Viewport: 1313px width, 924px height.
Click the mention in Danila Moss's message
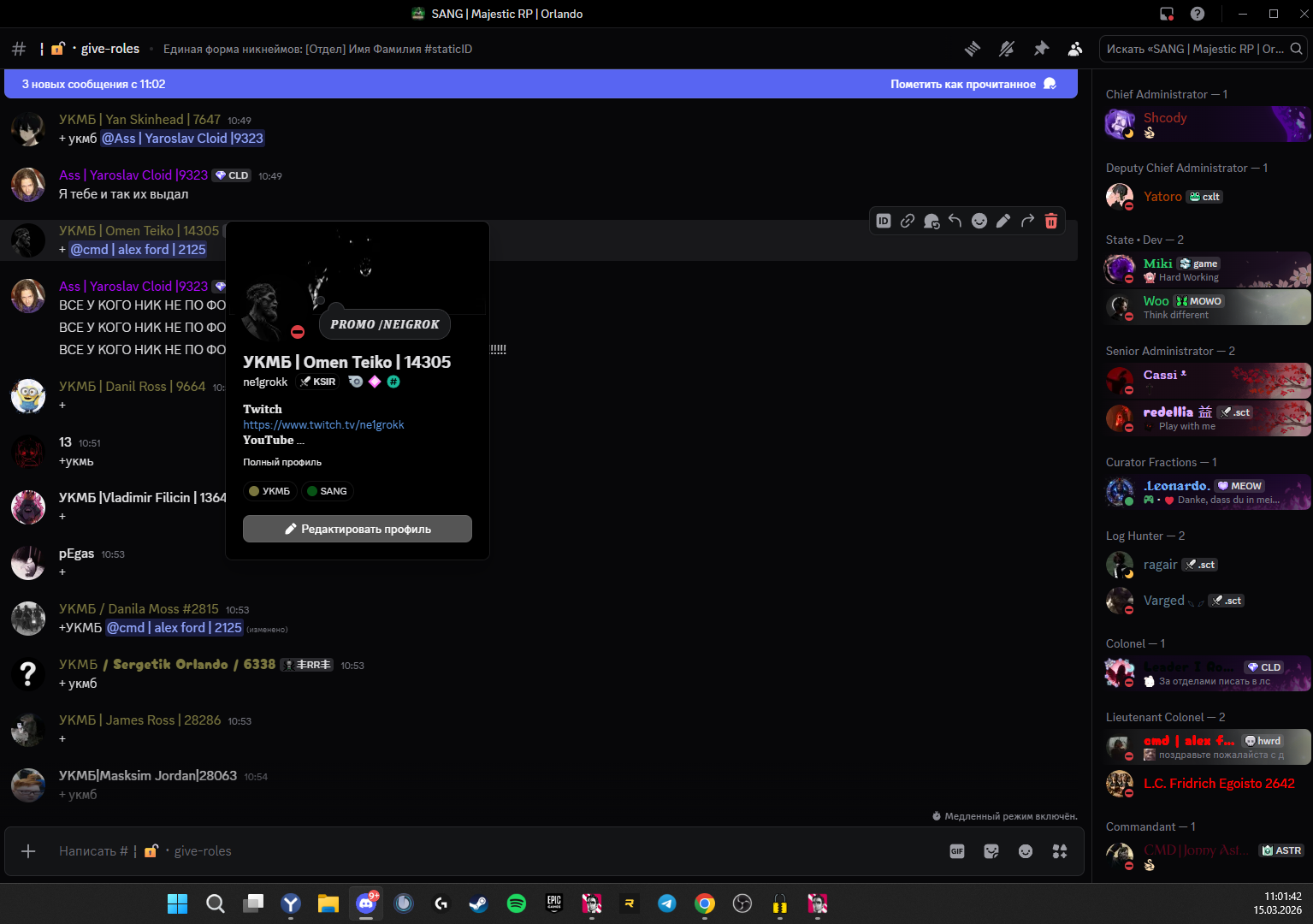pyautogui.click(x=174, y=627)
